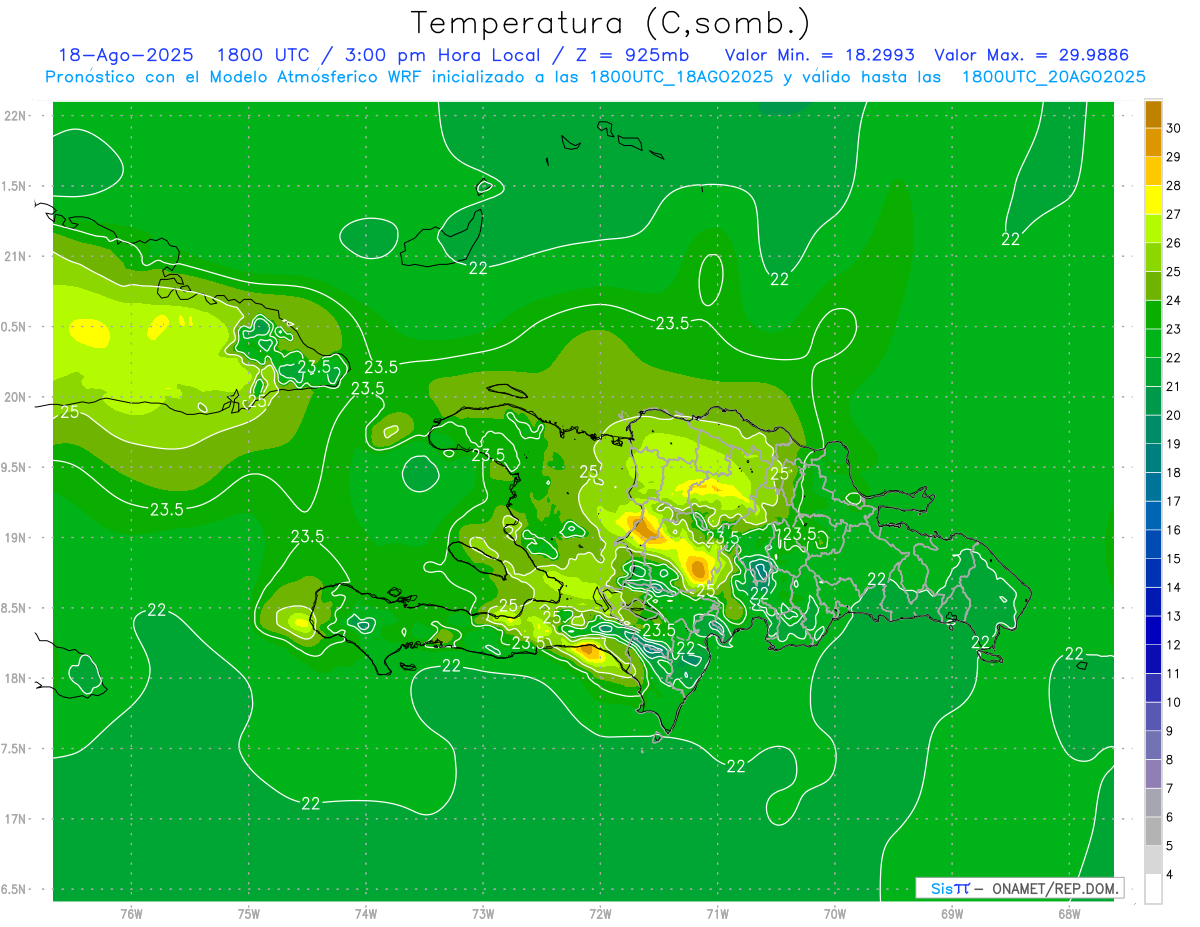Click the ONAMET/REP.DOM. logo box
This screenshot has height=927, width=1200.
click(1019, 888)
